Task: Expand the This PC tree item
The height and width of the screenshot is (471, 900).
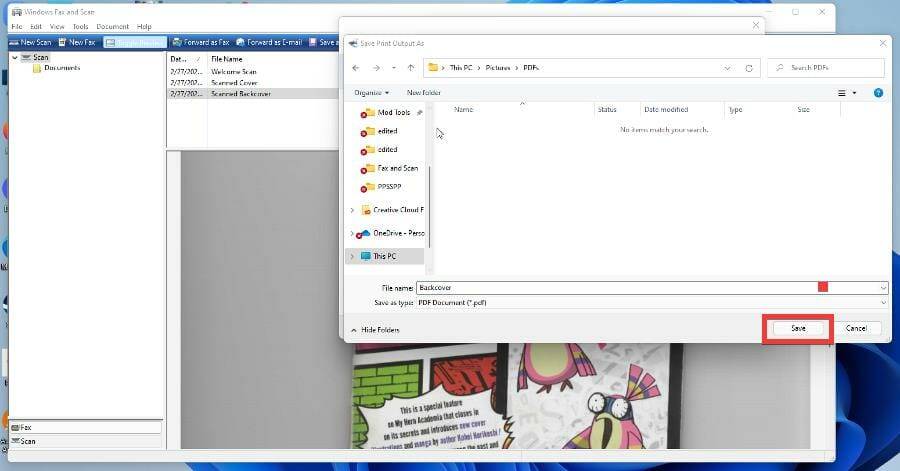Action: [x=352, y=256]
